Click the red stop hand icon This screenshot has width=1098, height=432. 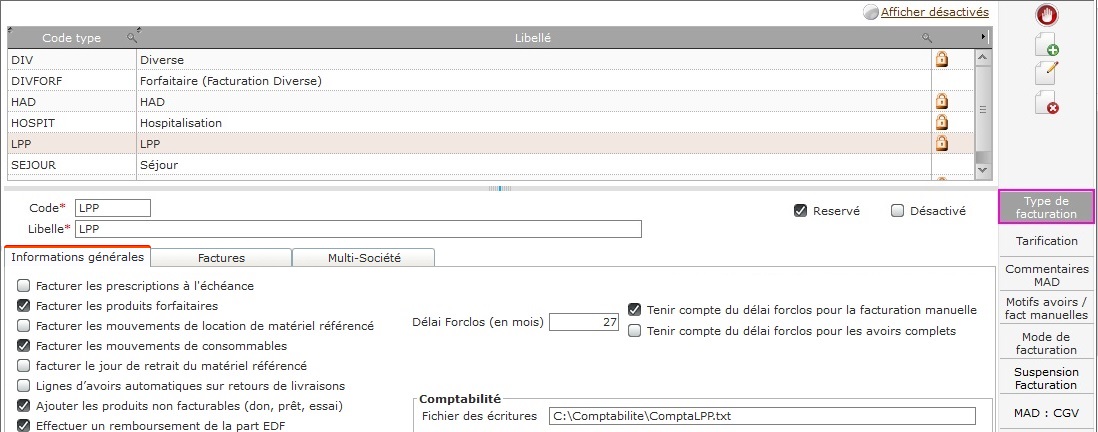(x=1047, y=15)
